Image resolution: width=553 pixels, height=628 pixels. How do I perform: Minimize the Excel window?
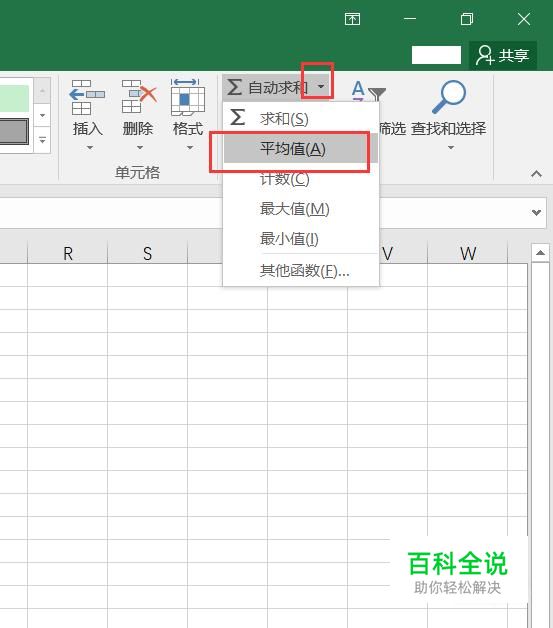[410, 19]
